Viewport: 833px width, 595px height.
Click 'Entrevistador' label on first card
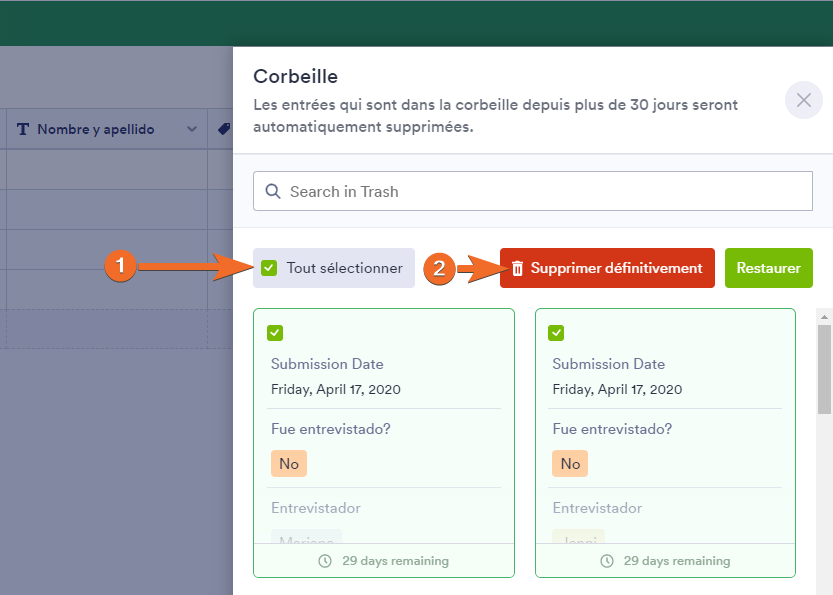316,508
